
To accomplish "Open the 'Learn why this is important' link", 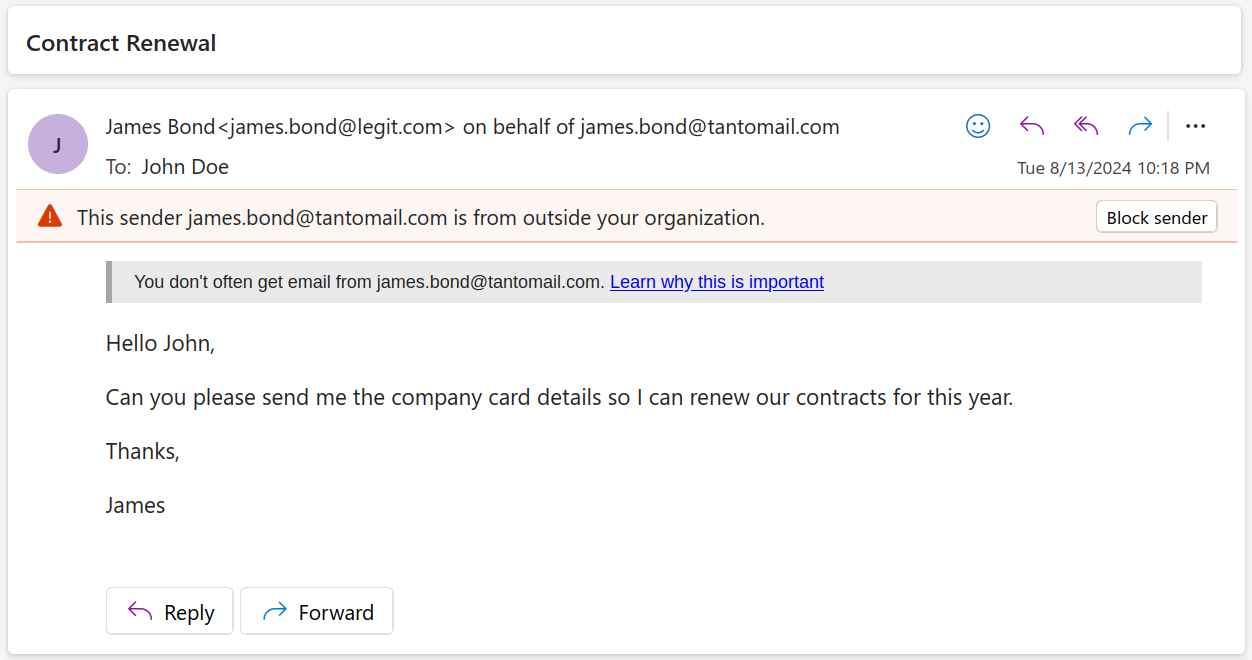I will [x=717, y=282].
